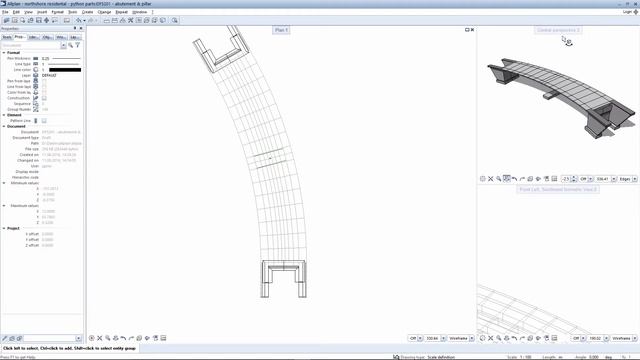Click previous view arrow in Plan 1 toolbar
Viewport: 640px width, 360px height.
click(123, 338)
